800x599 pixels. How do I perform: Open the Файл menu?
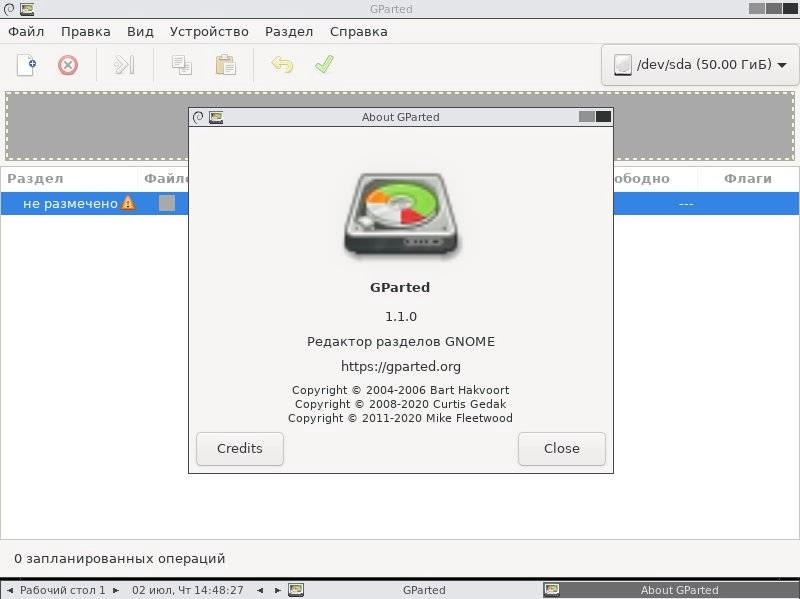pyautogui.click(x=26, y=32)
